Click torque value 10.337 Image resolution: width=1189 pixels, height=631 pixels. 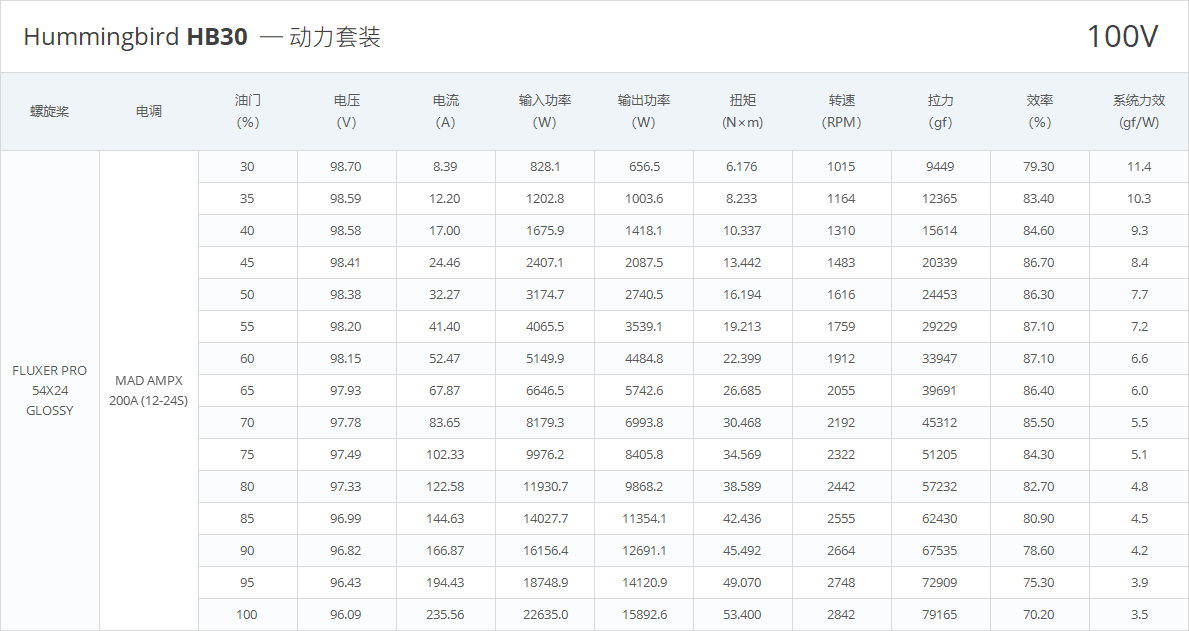[742, 231]
